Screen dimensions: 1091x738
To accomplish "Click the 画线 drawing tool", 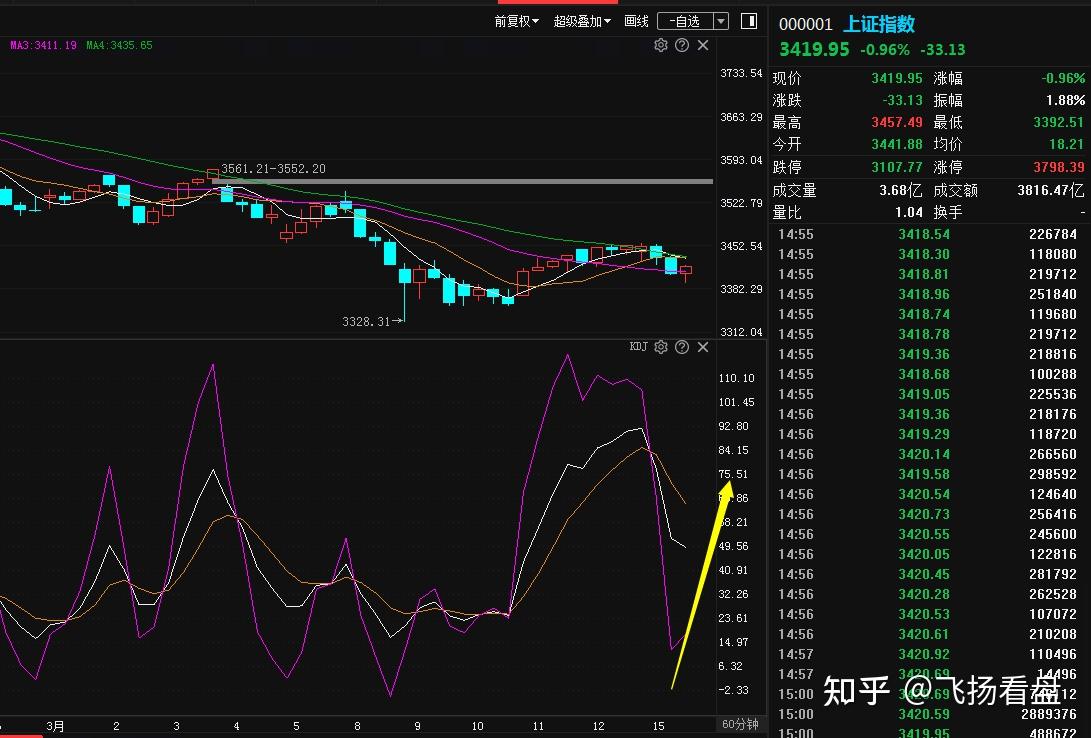I will click(635, 21).
